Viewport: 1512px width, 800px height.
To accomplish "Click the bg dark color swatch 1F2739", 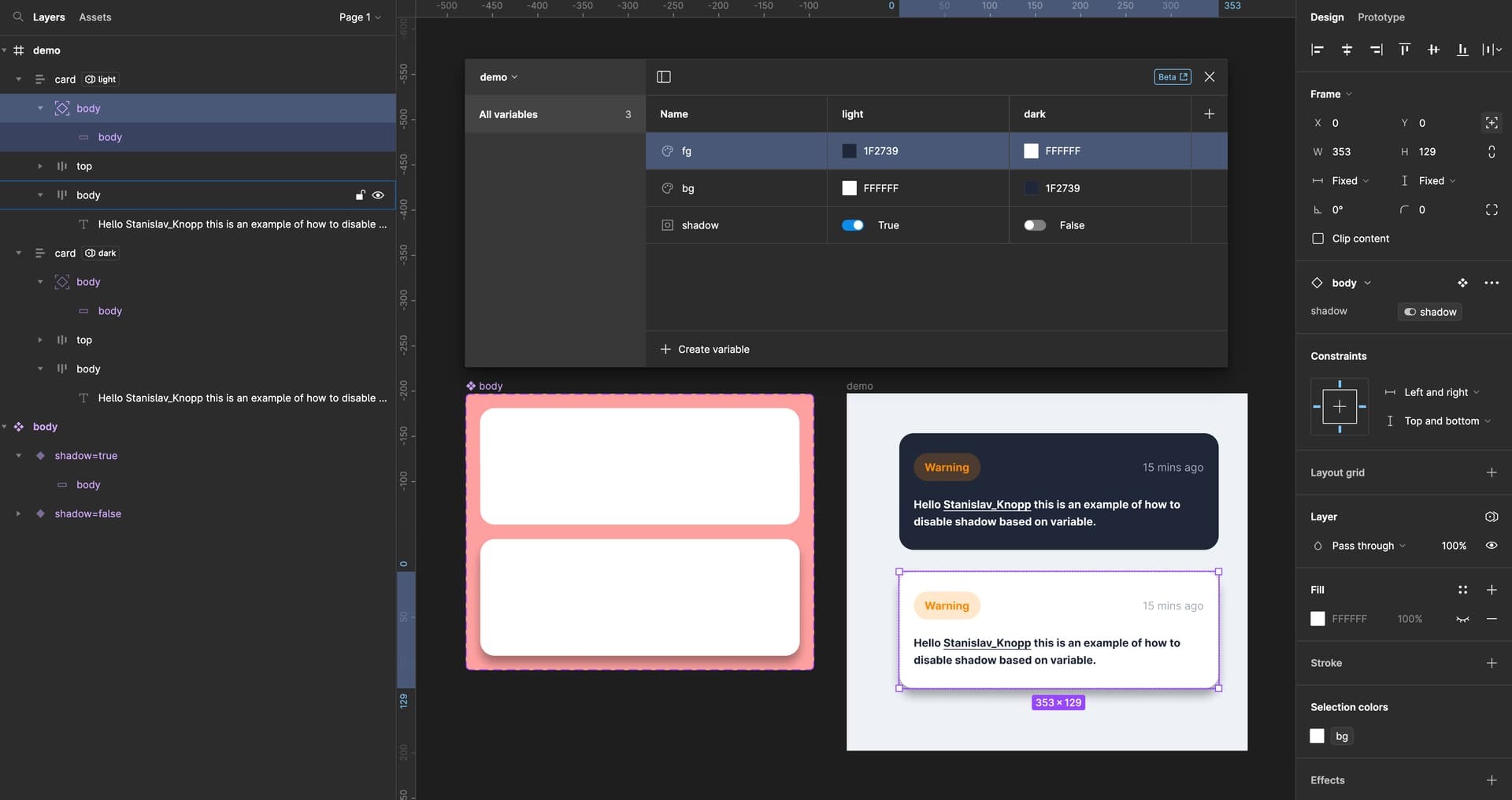I will [x=1031, y=188].
